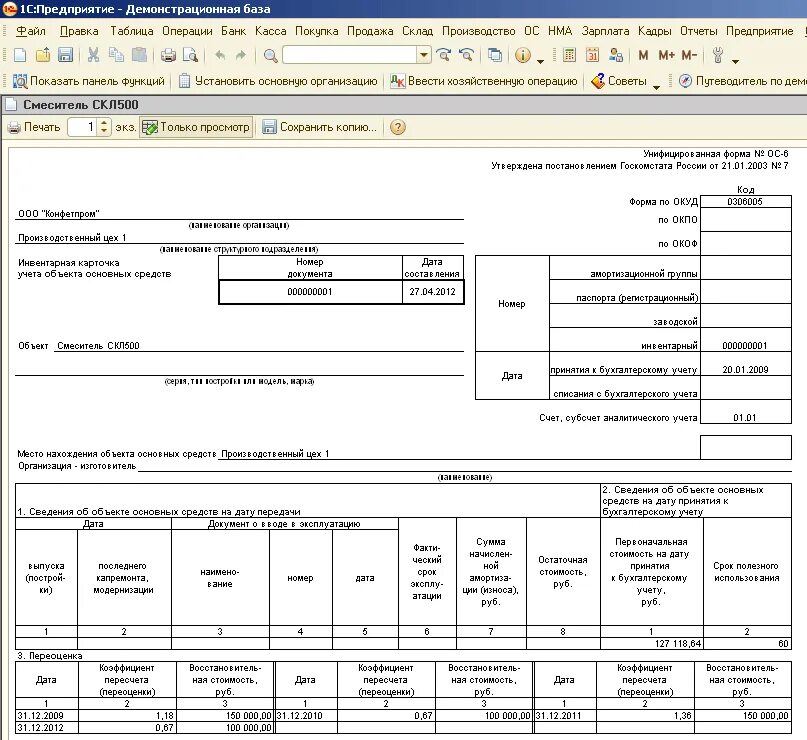Click the Open file folder icon
The height and width of the screenshot is (740, 807).
[43, 55]
